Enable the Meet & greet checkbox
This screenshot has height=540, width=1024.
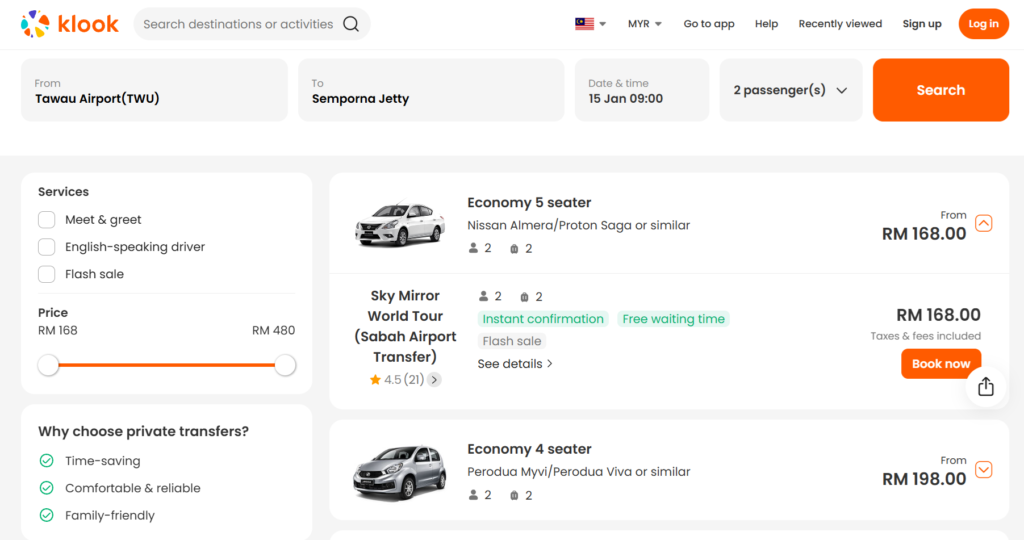[x=47, y=220]
